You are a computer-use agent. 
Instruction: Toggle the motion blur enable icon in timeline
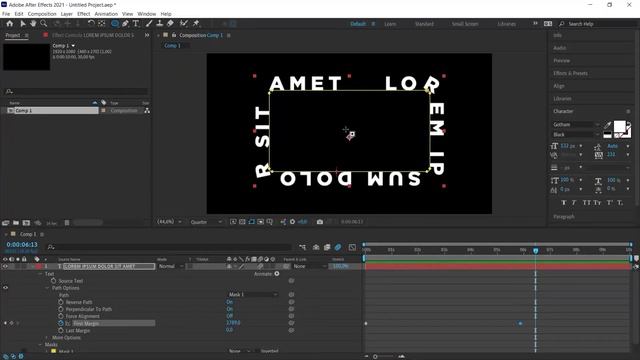(x=338, y=247)
